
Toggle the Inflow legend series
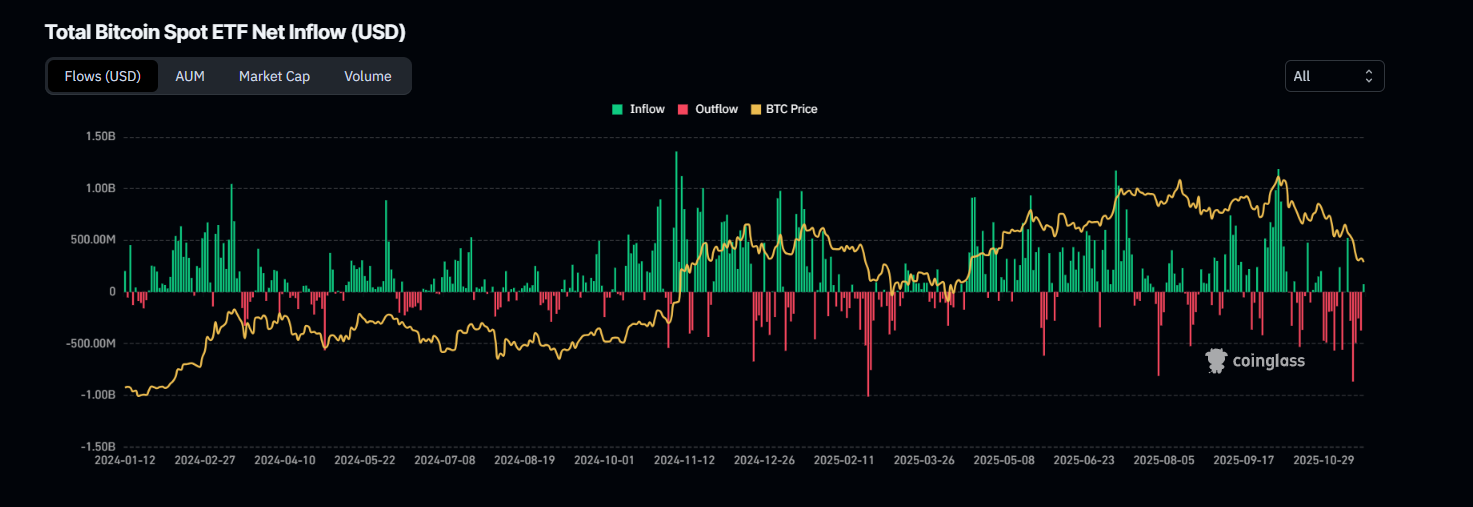pyautogui.click(x=646, y=109)
